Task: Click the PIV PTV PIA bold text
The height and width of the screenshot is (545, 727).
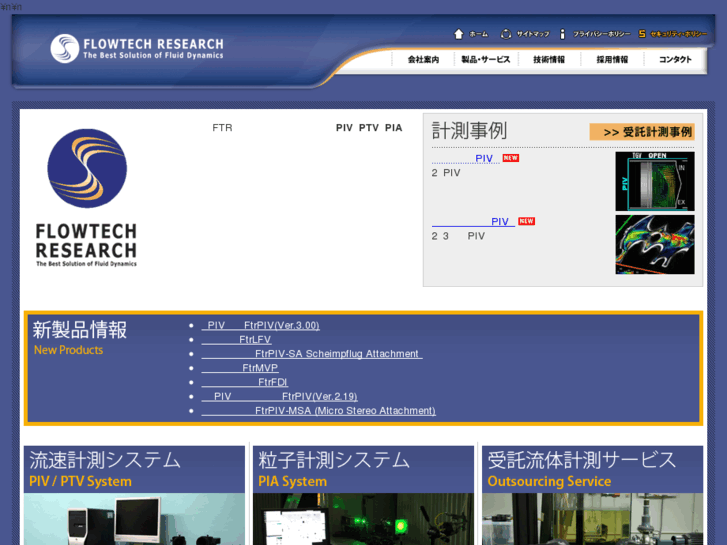Action: (369, 128)
